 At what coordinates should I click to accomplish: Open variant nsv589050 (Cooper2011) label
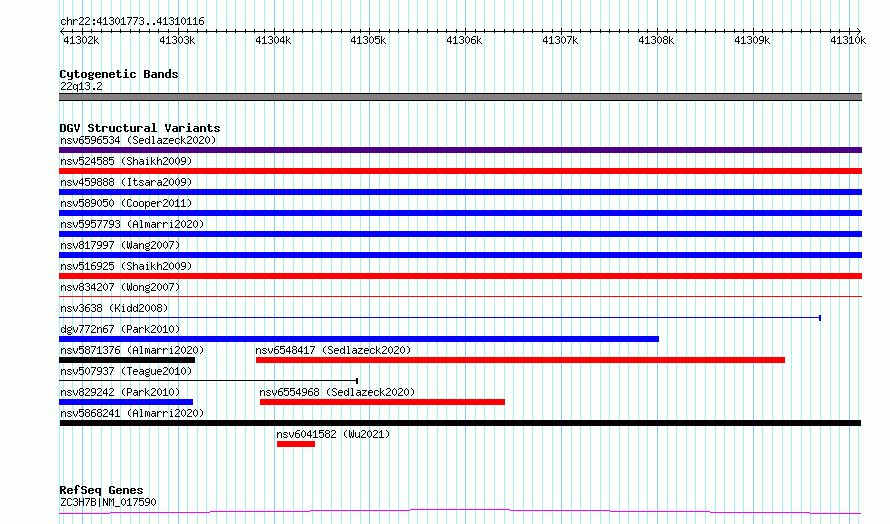(x=126, y=203)
